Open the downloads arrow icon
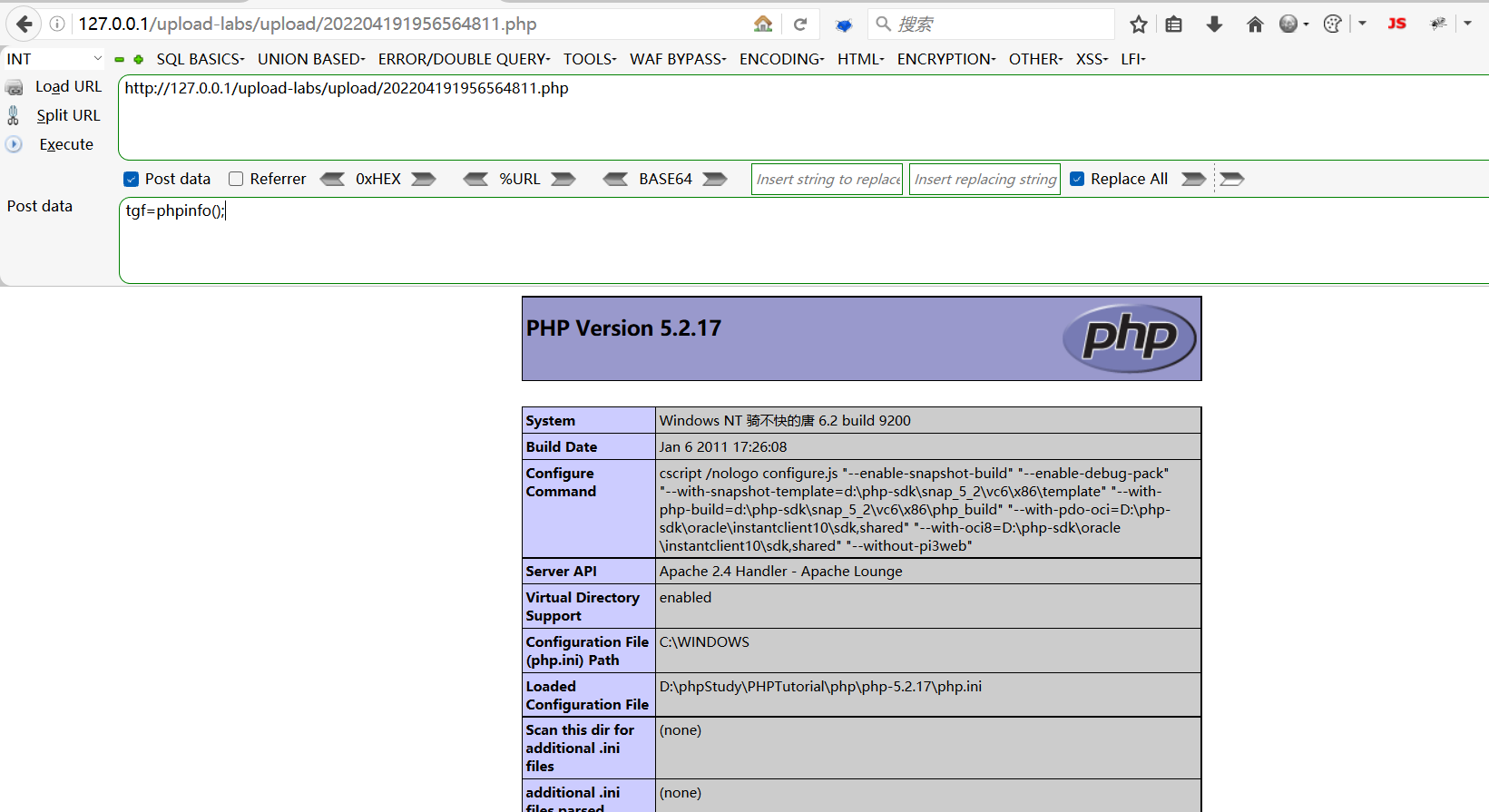The height and width of the screenshot is (812, 1489). pyautogui.click(x=1214, y=24)
